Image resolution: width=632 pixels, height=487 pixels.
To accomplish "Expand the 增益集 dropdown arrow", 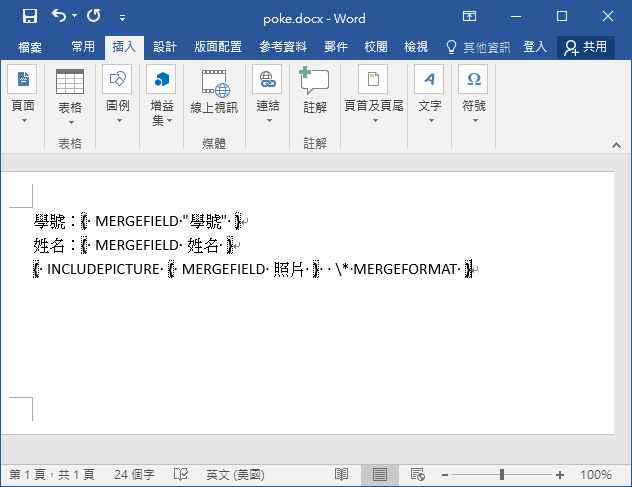I will pos(169,121).
